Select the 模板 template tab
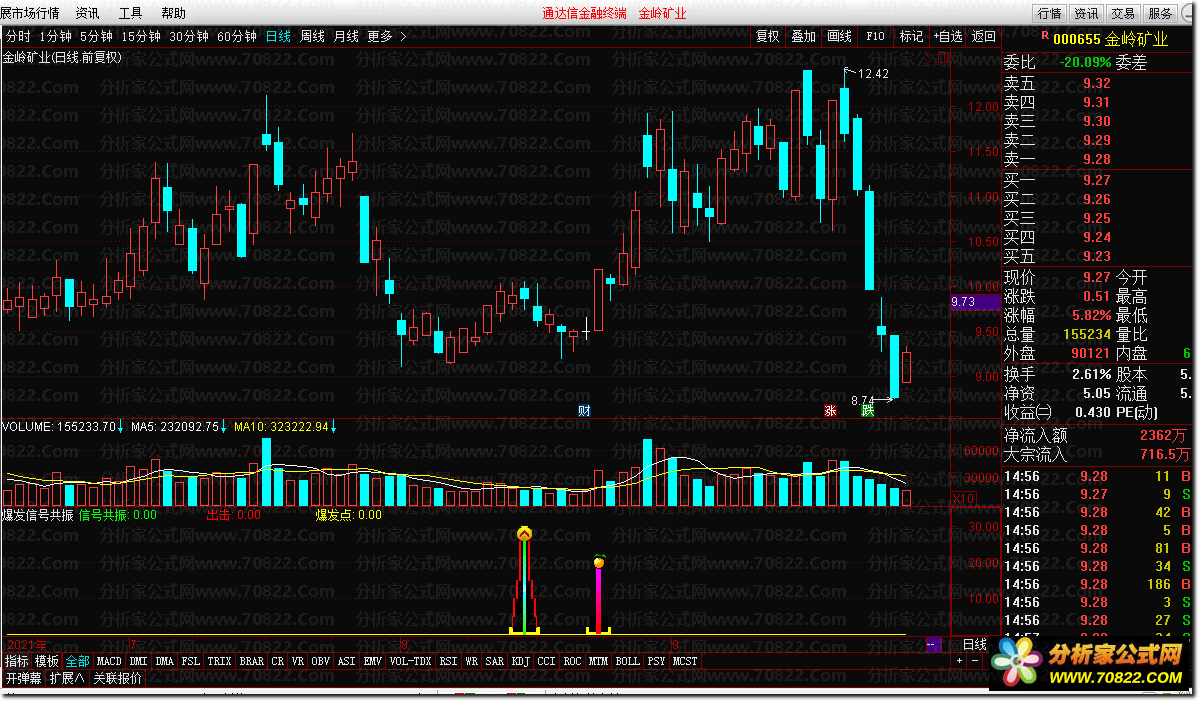 [x=47, y=661]
